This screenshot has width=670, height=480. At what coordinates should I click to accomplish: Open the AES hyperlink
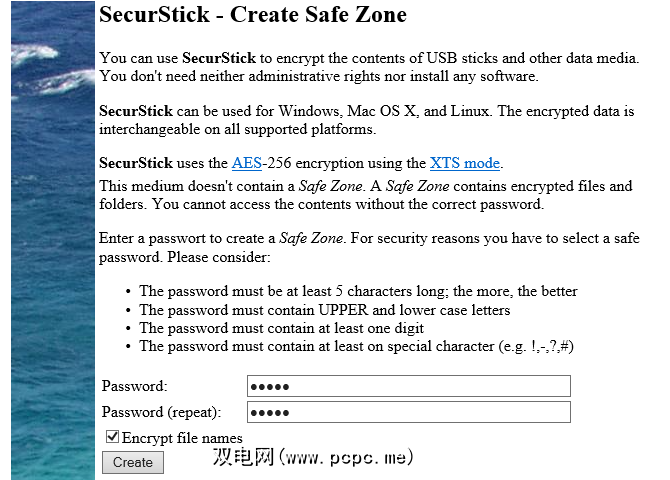(246, 163)
